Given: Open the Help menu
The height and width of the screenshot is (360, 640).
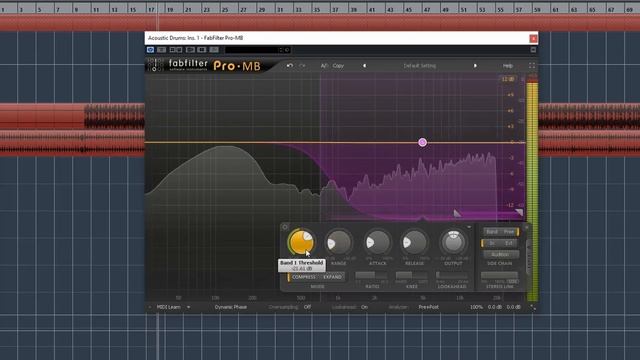Looking at the screenshot, I should 507,66.
